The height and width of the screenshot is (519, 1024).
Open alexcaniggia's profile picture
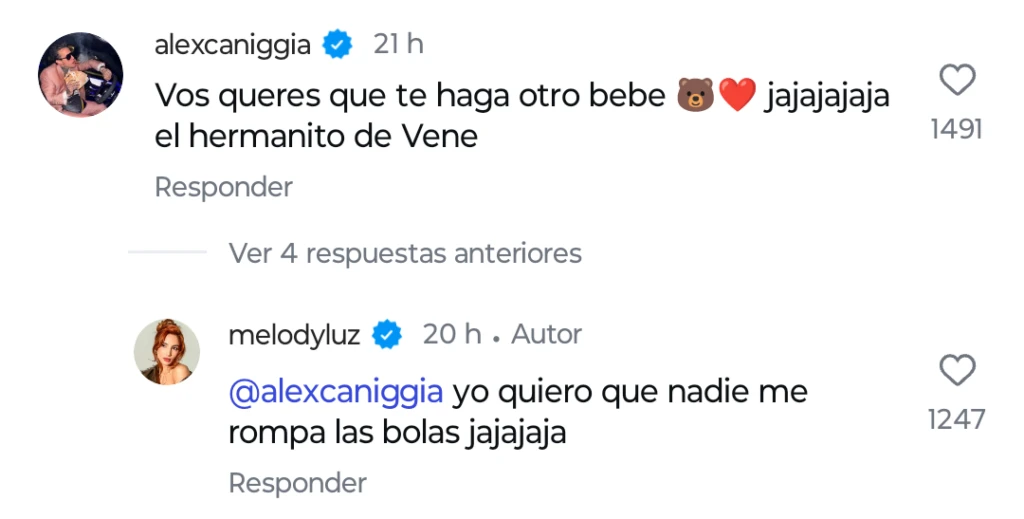click(80, 74)
